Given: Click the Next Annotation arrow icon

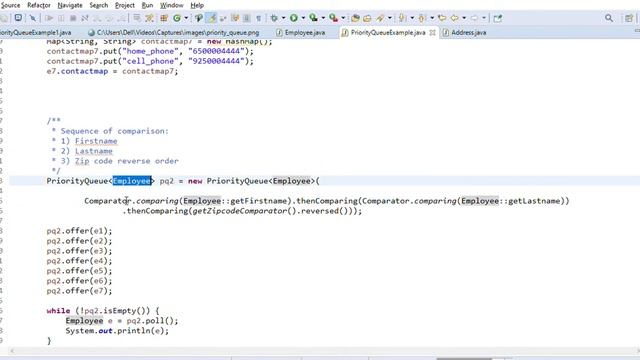Looking at the screenshot, I should click(402, 18).
